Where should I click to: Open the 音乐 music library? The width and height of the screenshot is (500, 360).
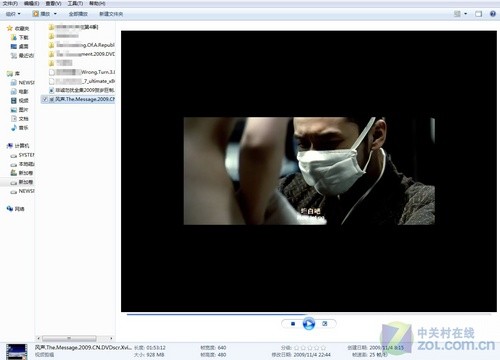[x=20, y=128]
